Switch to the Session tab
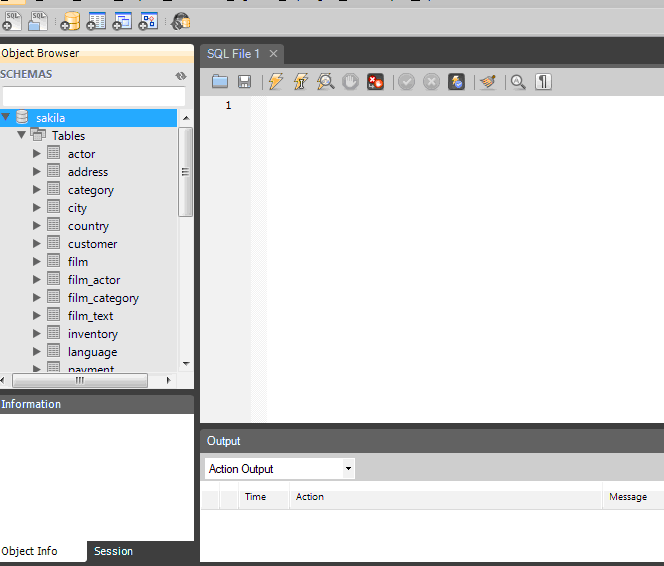Screen dimensions: 664x566 click(113, 551)
